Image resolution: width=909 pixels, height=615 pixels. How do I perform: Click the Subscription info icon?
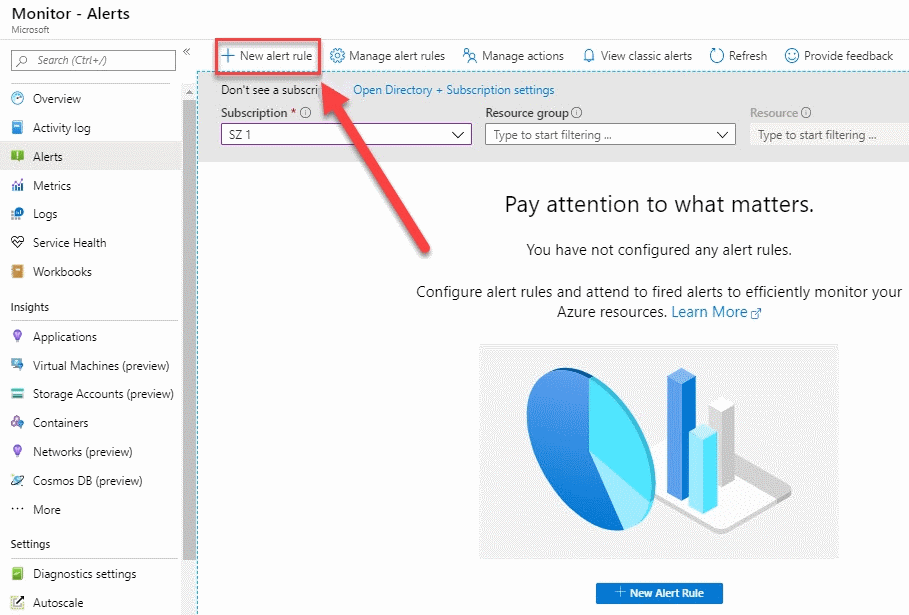click(x=306, y=112)
